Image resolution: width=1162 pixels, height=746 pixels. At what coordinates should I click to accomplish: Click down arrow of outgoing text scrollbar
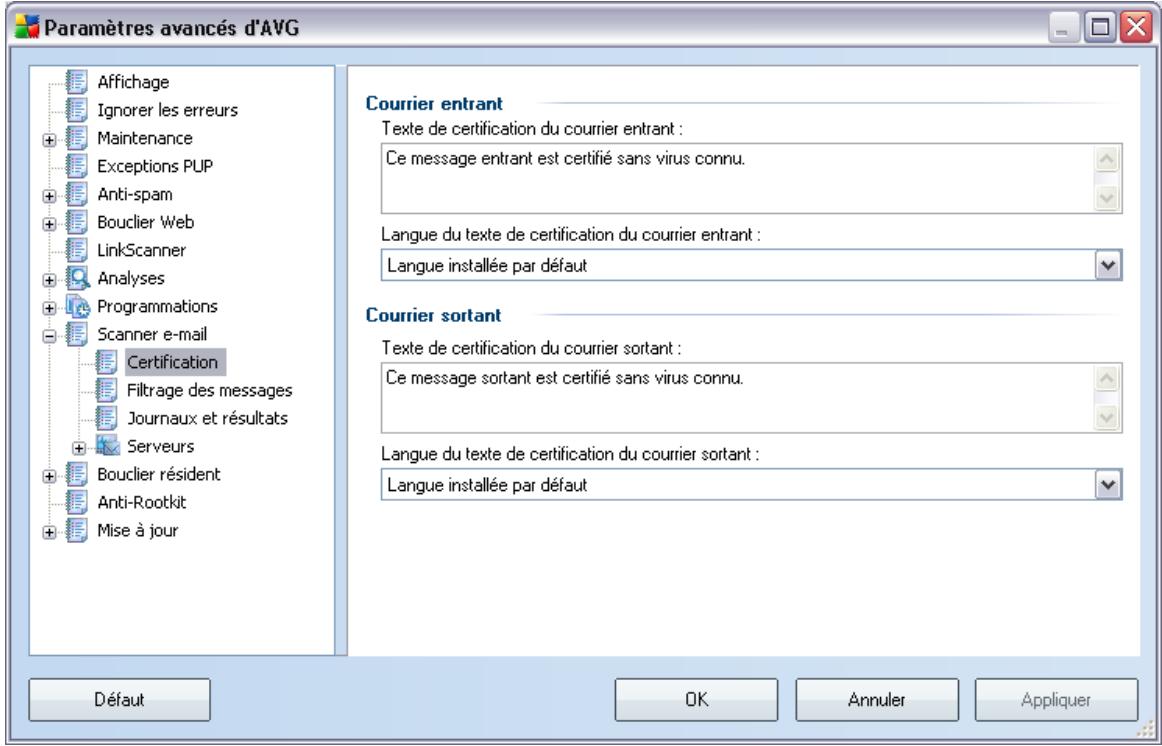click(x=1106, y=417)
